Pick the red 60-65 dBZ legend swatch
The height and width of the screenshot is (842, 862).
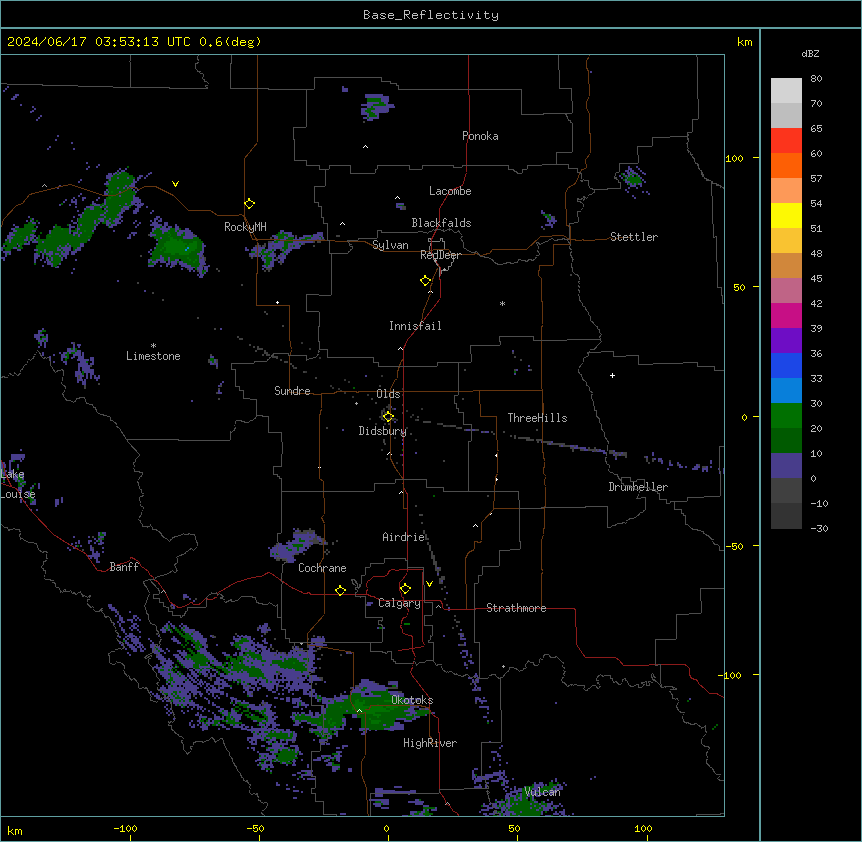point(786,140)
